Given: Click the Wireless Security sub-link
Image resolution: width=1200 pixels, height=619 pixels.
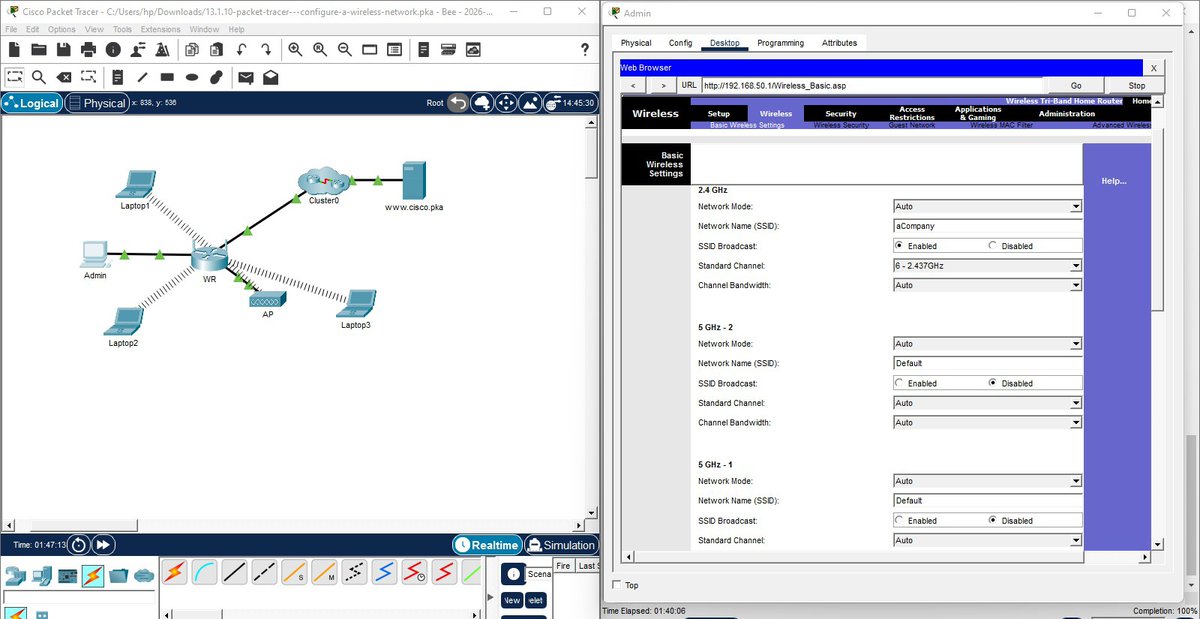Looking at the screenshot, I should [x=841, y=126].
